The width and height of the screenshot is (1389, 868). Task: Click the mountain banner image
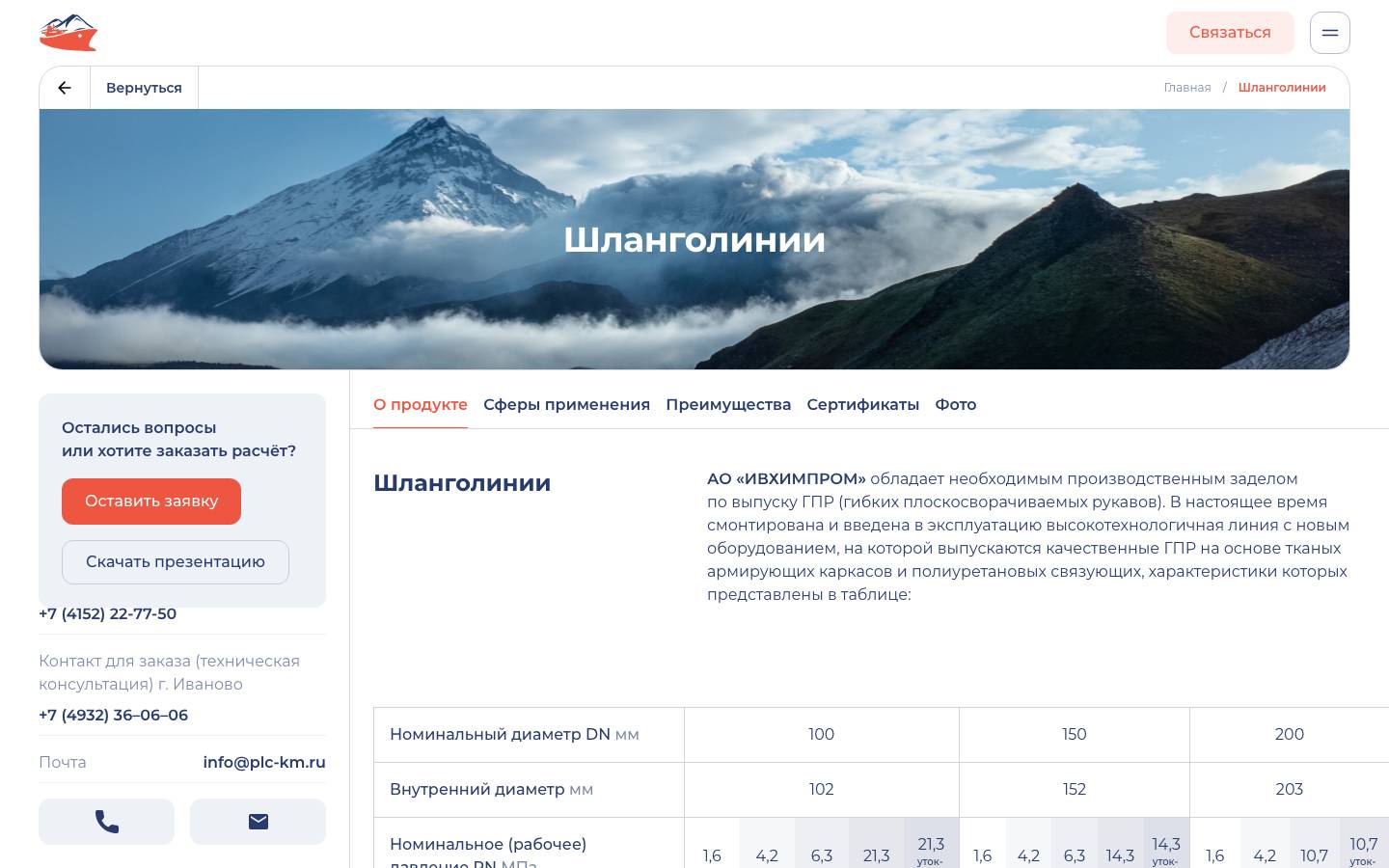[x=694, y=239]
